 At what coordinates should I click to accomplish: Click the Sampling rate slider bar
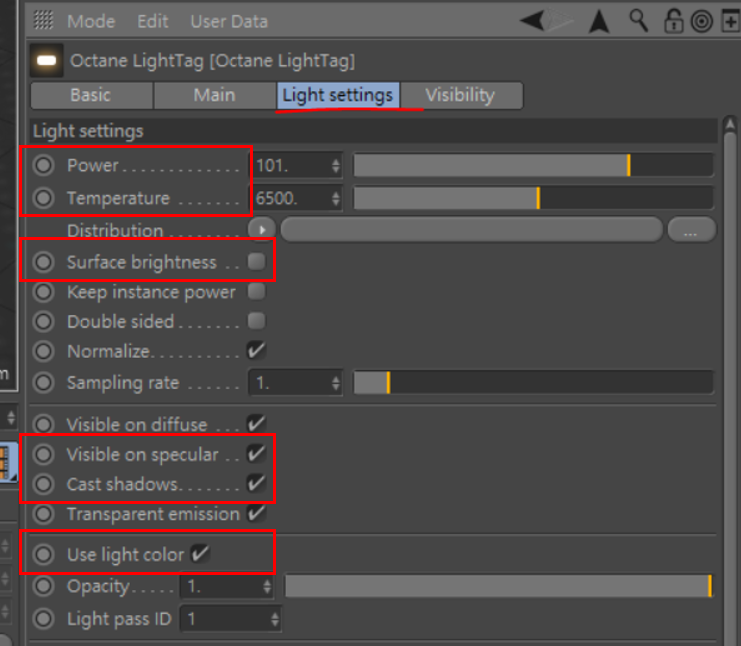point(534,383)
